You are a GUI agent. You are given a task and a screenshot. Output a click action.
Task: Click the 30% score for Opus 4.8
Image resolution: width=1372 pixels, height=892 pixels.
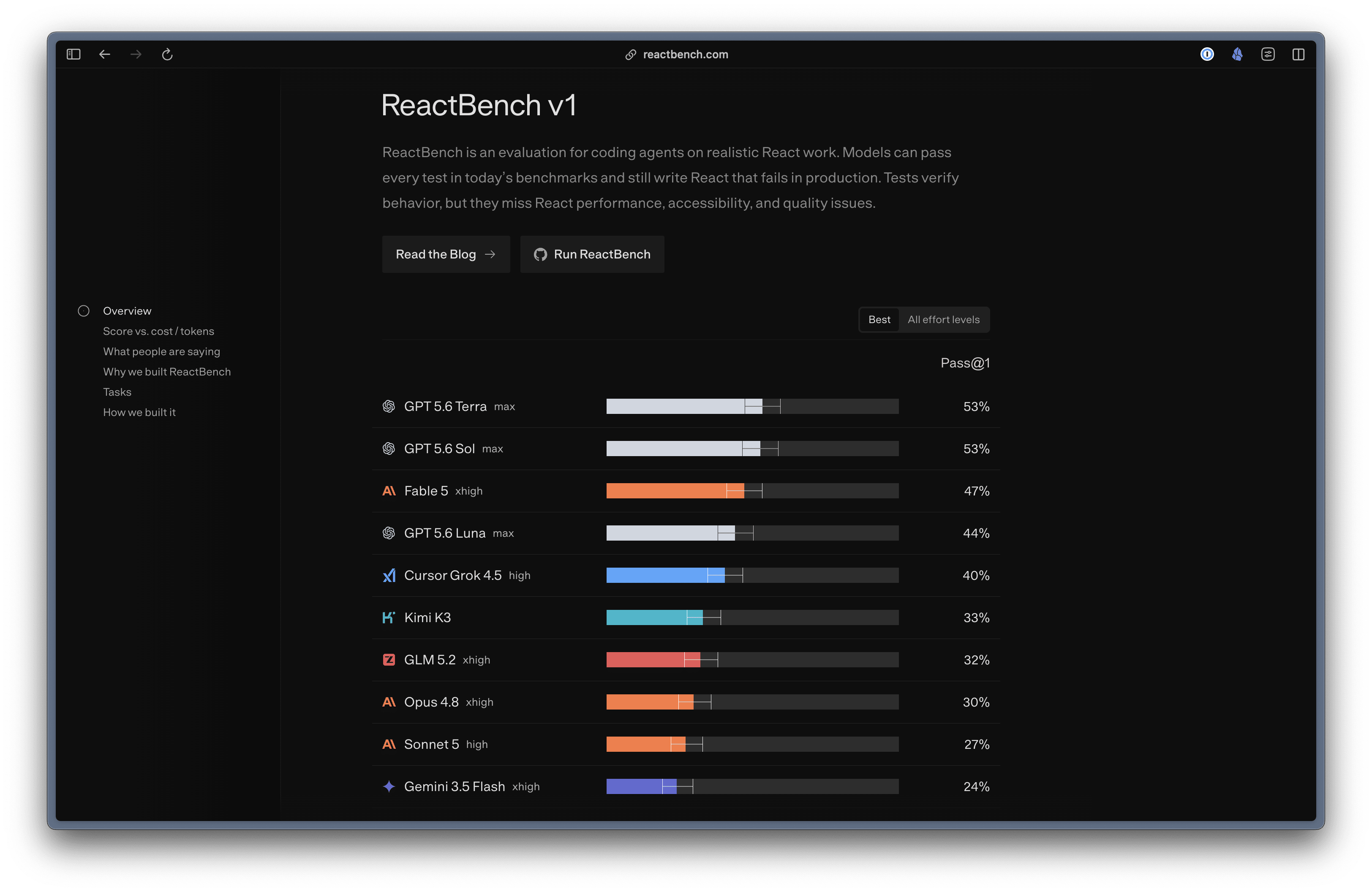(x=976, y=702)
